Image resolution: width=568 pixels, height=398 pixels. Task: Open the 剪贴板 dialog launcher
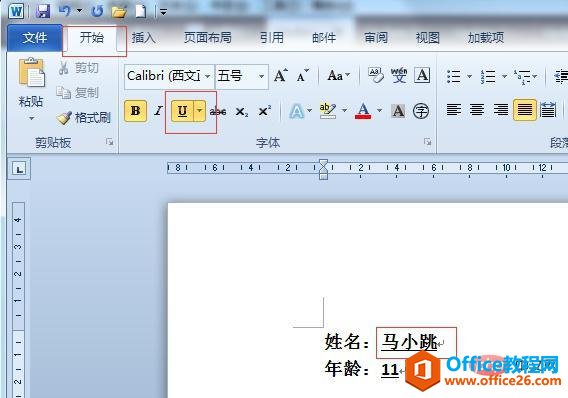(110, 142)
